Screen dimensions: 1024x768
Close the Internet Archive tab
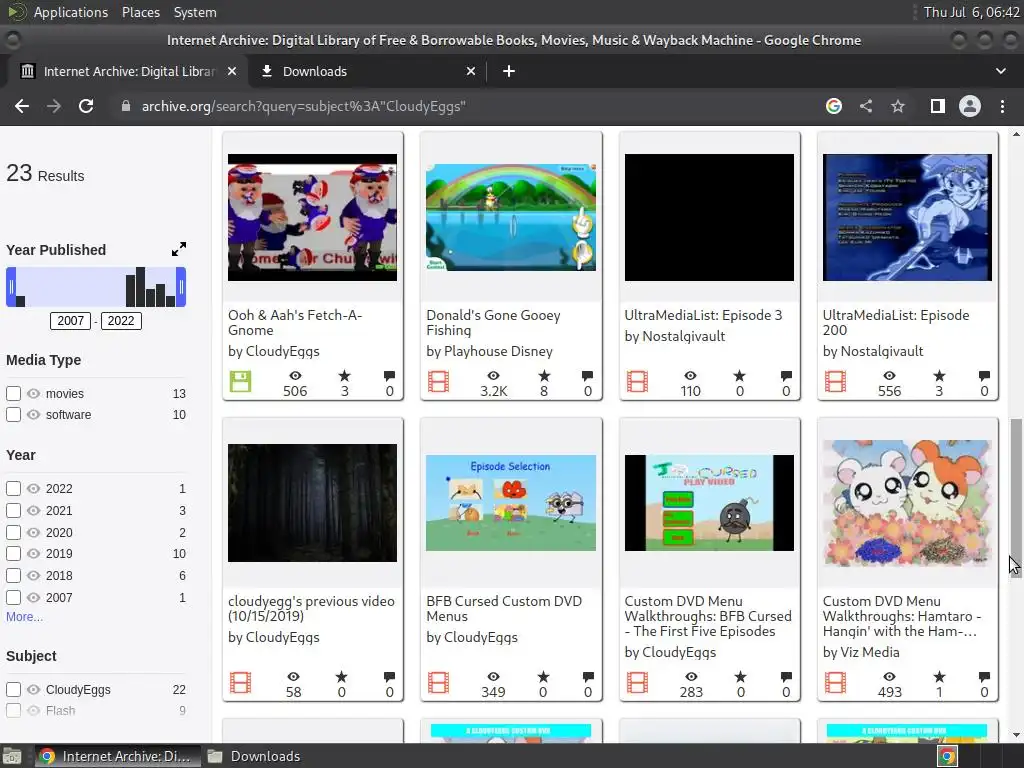(232, 71)
